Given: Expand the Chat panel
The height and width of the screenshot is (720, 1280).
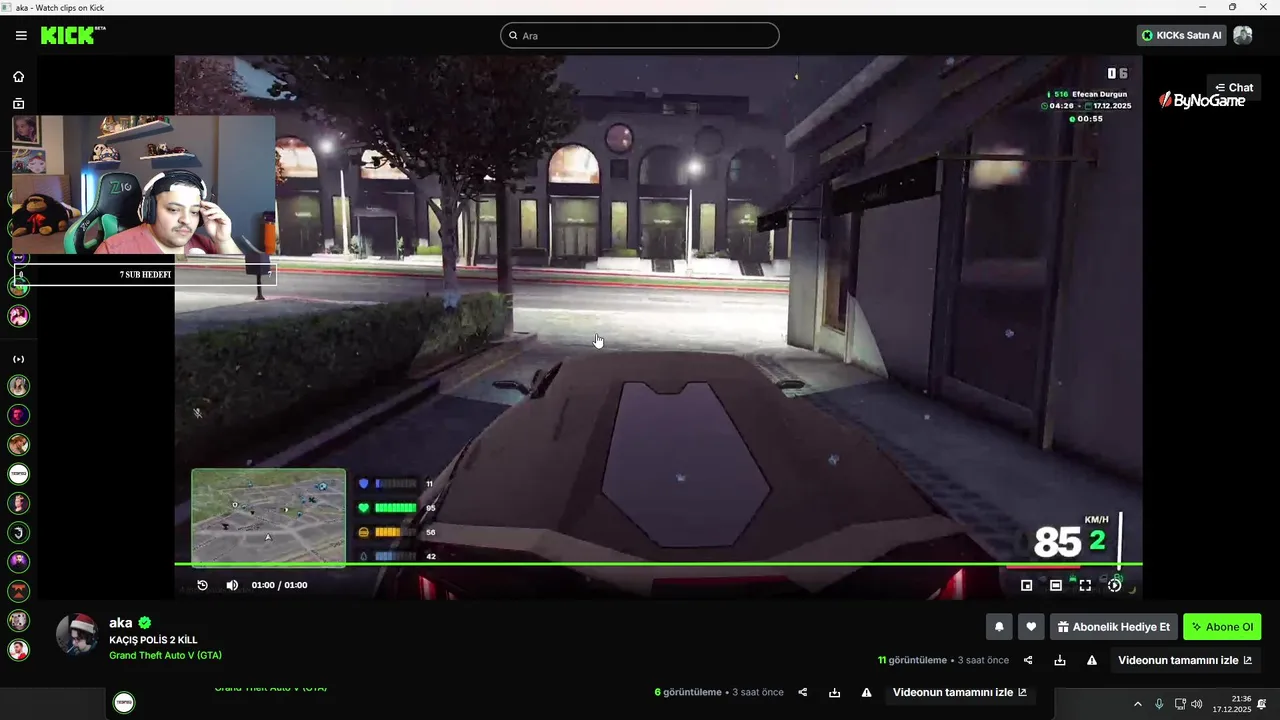Looking at the screenshot, I should pos(1234,88).
